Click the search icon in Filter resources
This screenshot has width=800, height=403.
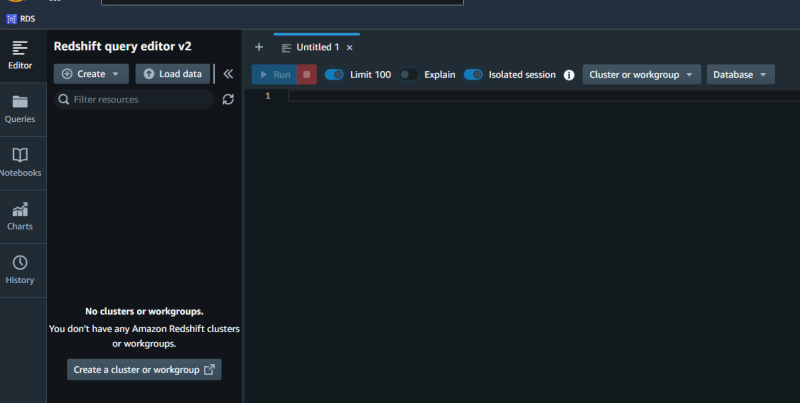[x=64, y=99]
